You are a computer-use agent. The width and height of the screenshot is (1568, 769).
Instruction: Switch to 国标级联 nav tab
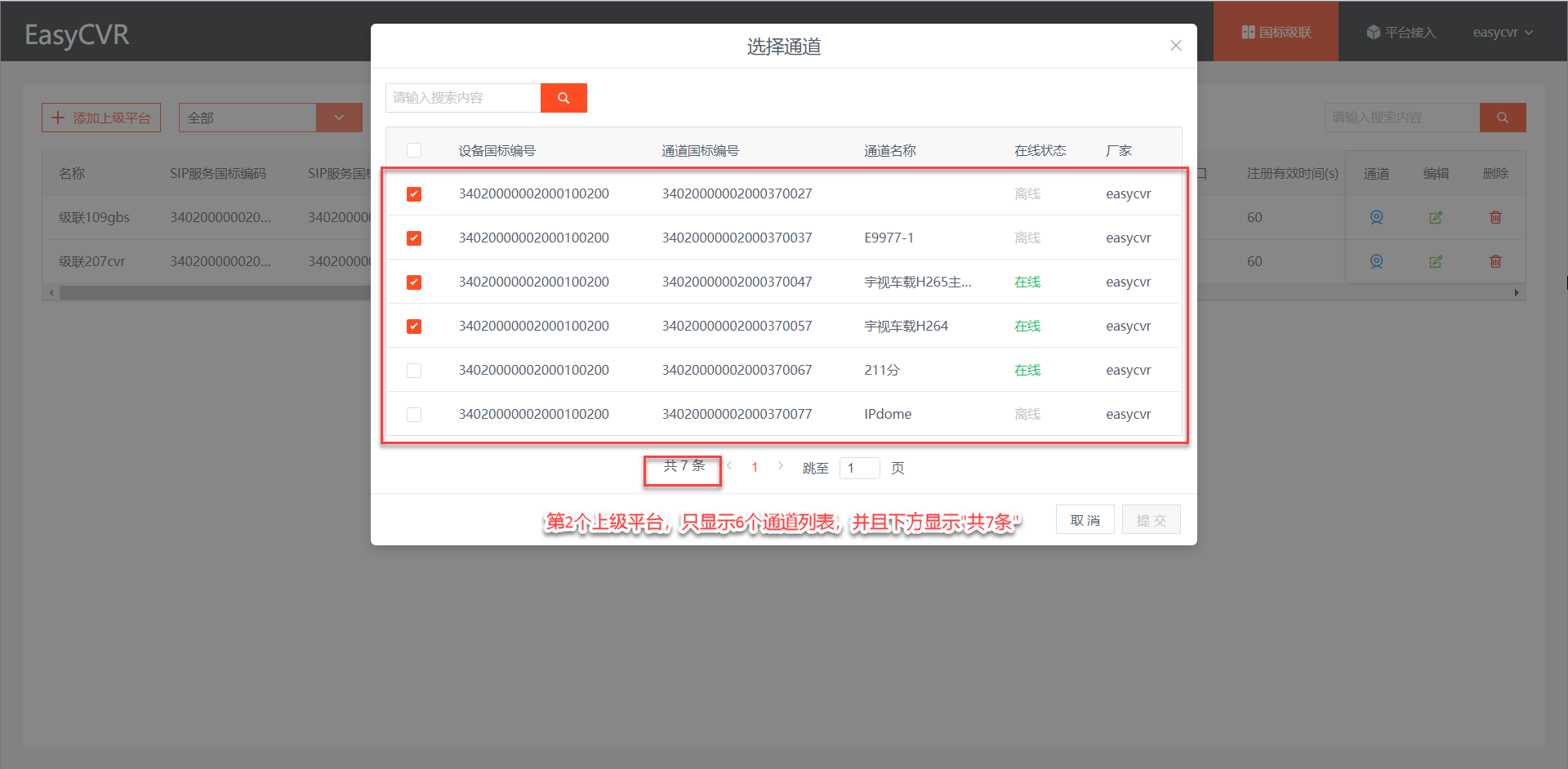click(x=1276, y=32)
